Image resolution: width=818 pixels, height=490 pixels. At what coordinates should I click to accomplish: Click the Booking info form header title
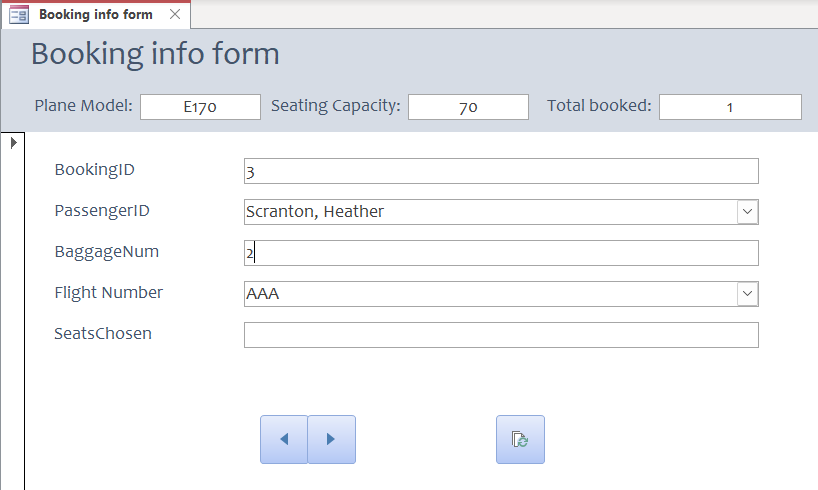155,54
